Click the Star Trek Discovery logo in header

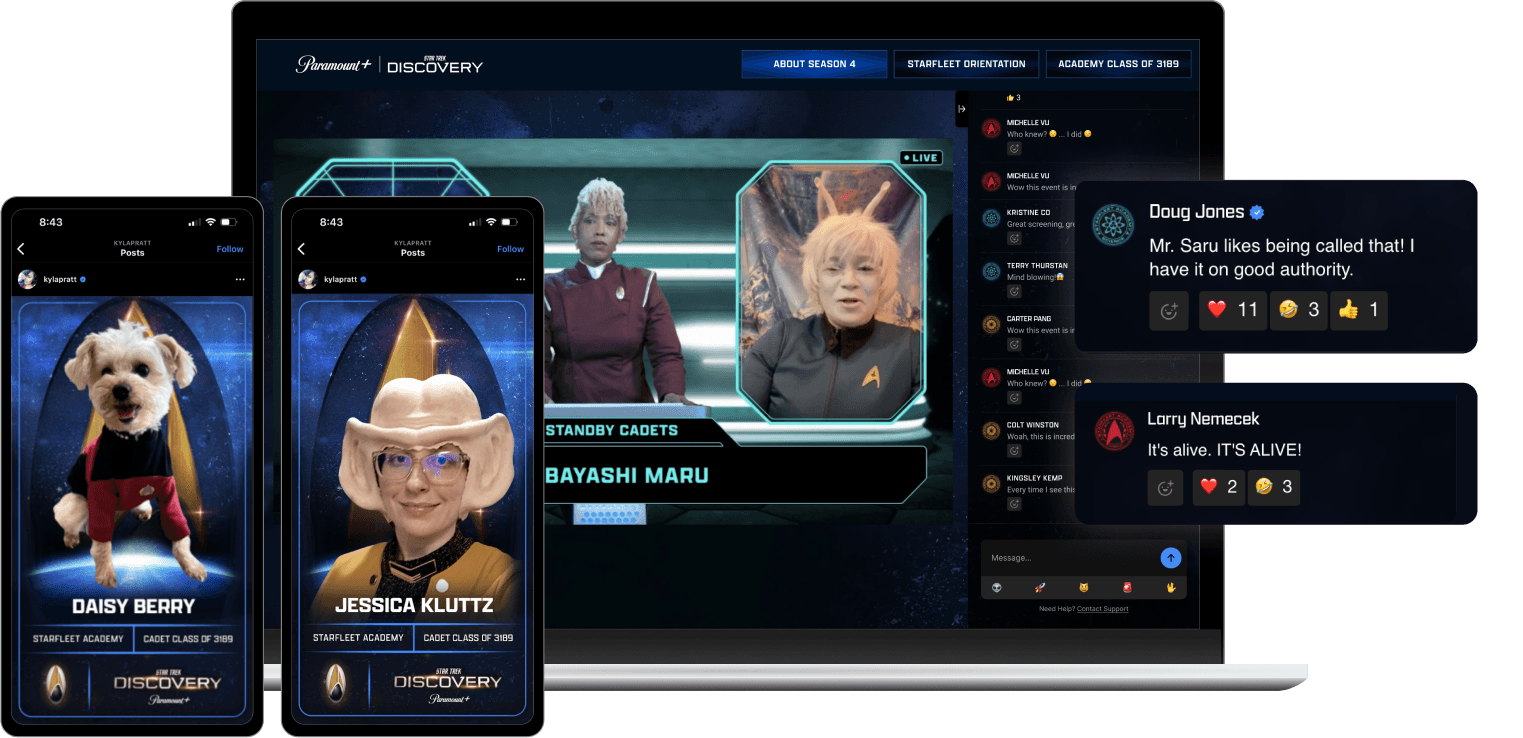435,65
